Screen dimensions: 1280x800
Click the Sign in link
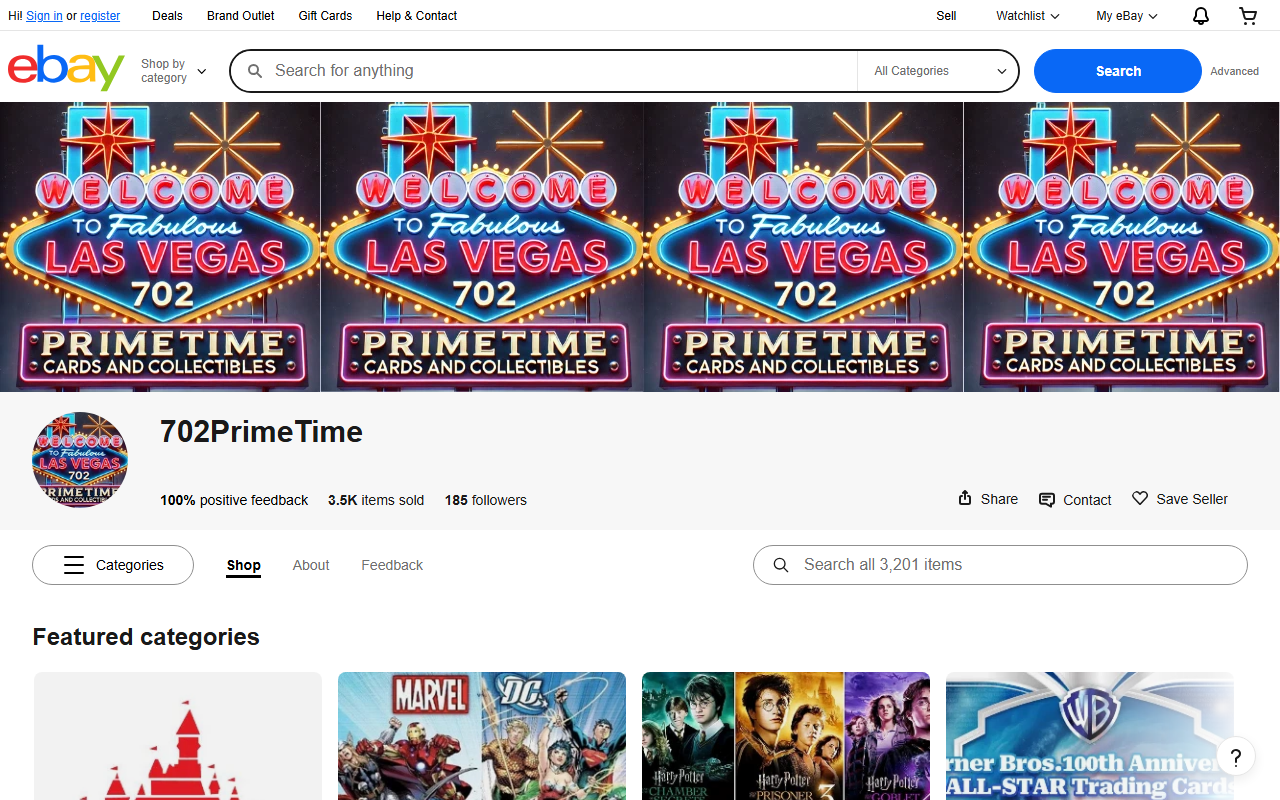tap(44, 16)
